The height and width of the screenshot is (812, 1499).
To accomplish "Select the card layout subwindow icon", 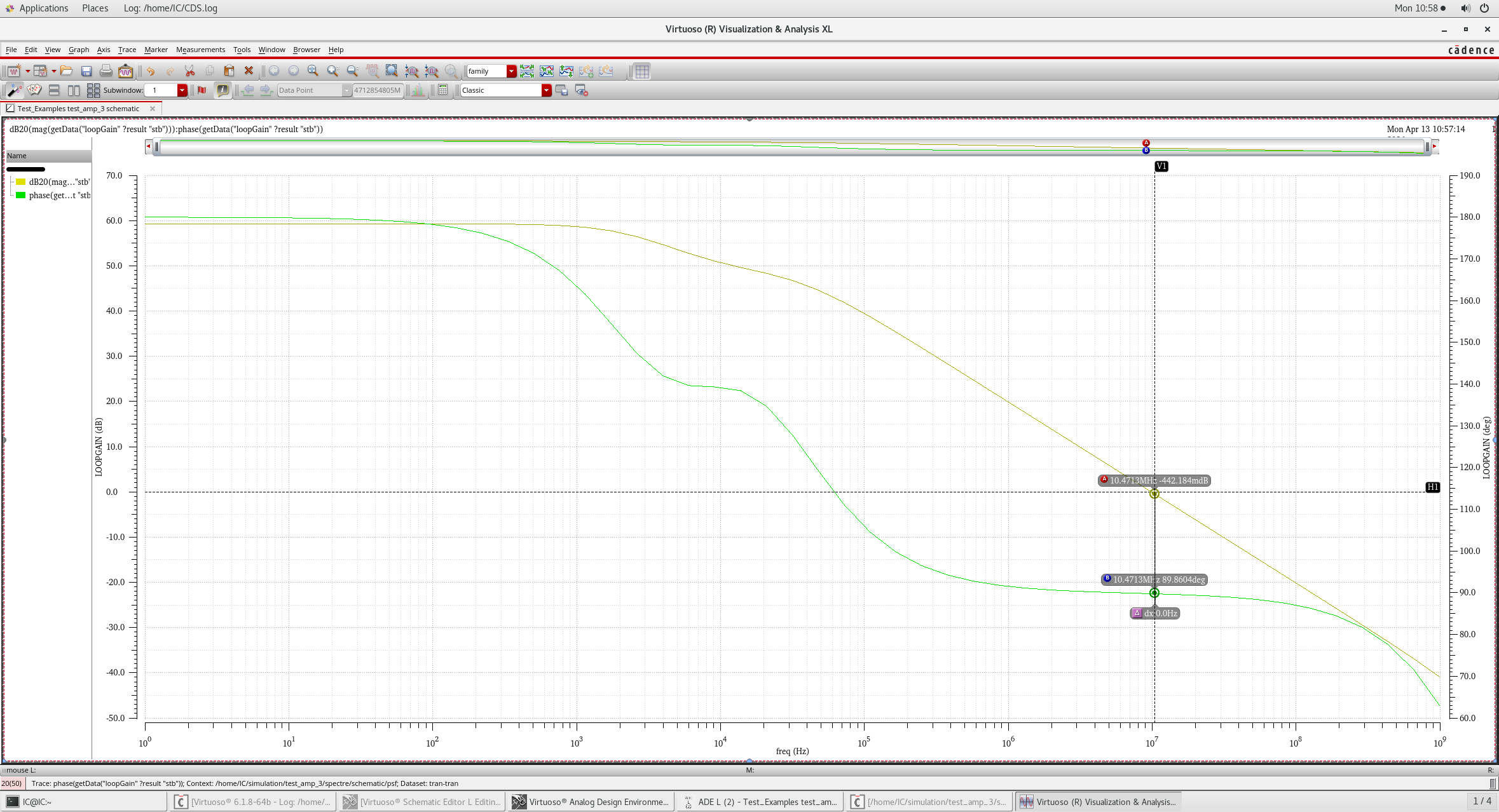I will coord(34,90).
